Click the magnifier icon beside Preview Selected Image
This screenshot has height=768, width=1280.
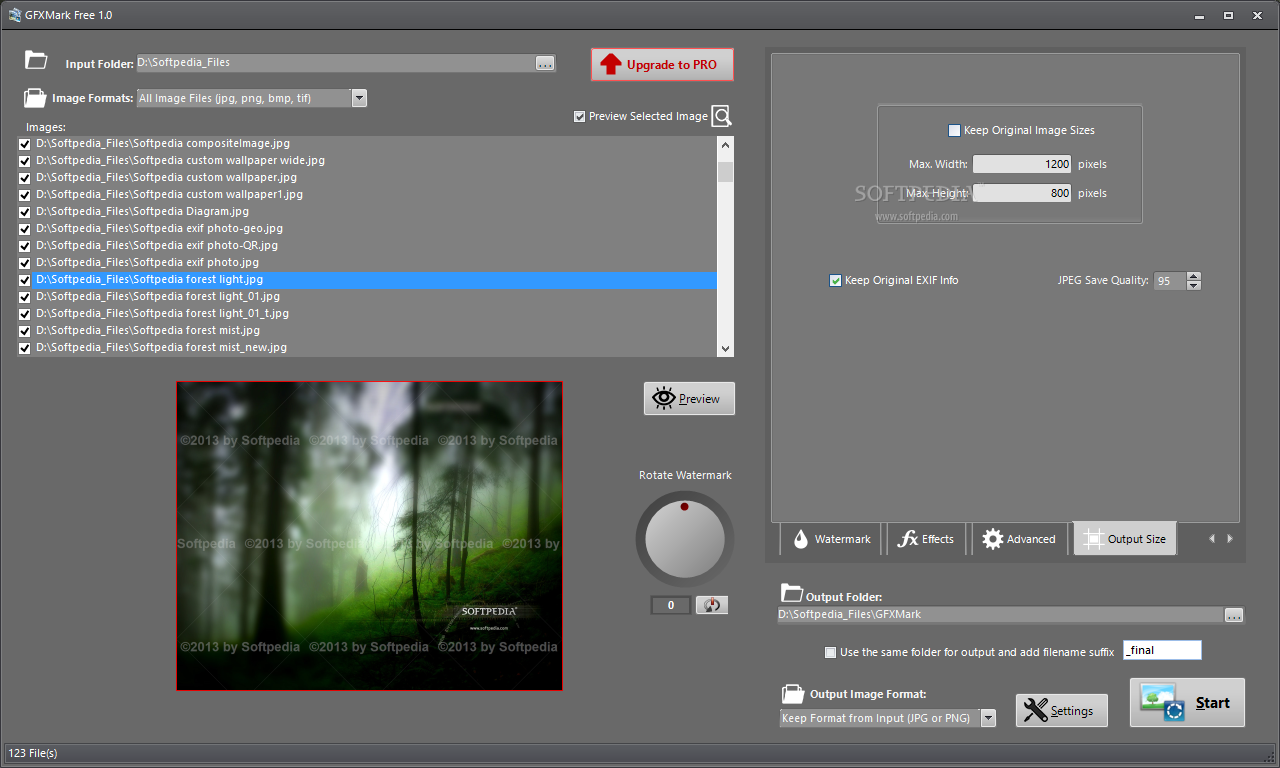(x=722, y=116)
